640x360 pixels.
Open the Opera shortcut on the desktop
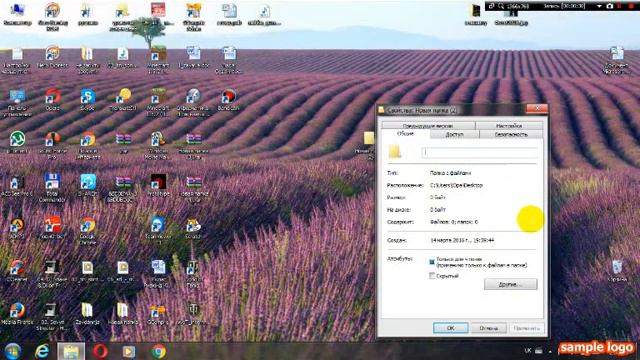click(53, 100)
